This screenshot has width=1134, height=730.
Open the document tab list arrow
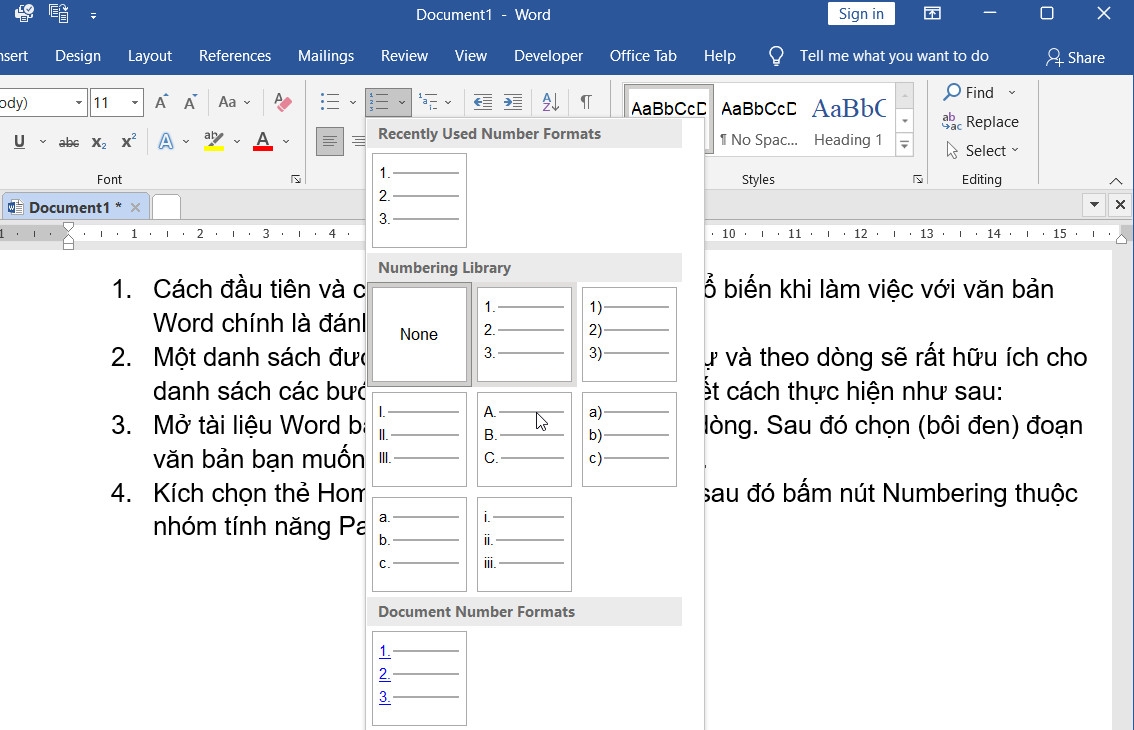point(1094,205)
